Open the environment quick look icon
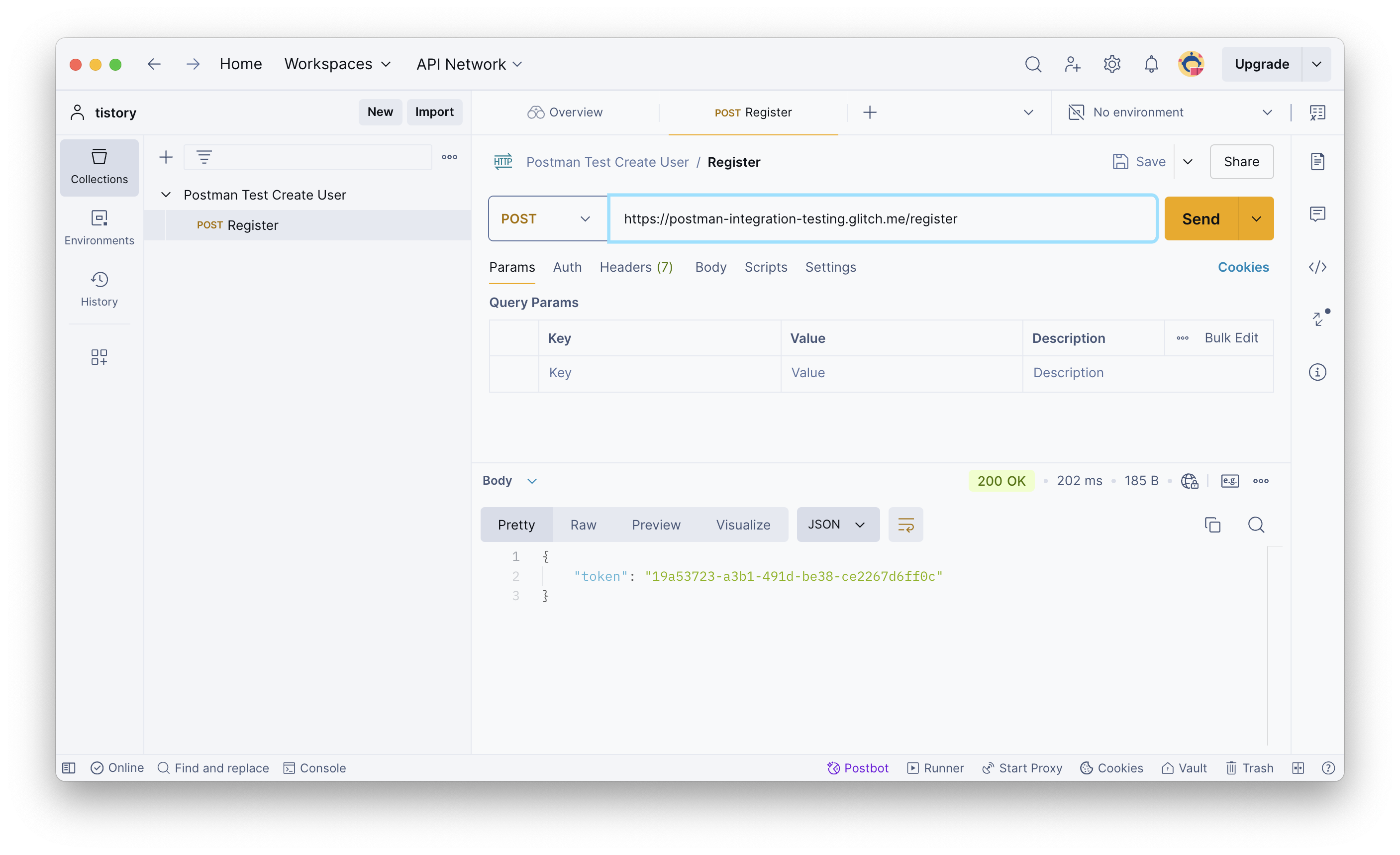 tap(1317, 112)
